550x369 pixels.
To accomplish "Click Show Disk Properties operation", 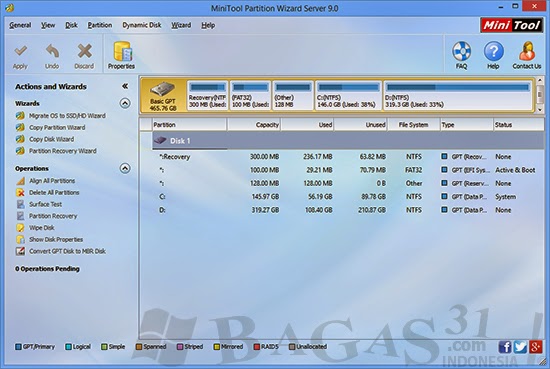I will [56, 240].
